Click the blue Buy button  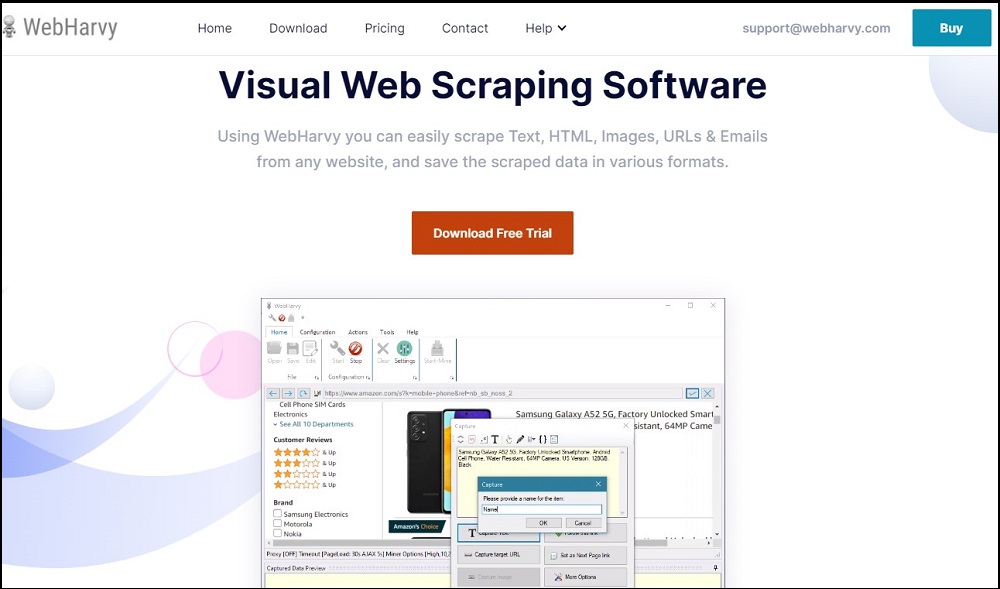coord(951,28)
